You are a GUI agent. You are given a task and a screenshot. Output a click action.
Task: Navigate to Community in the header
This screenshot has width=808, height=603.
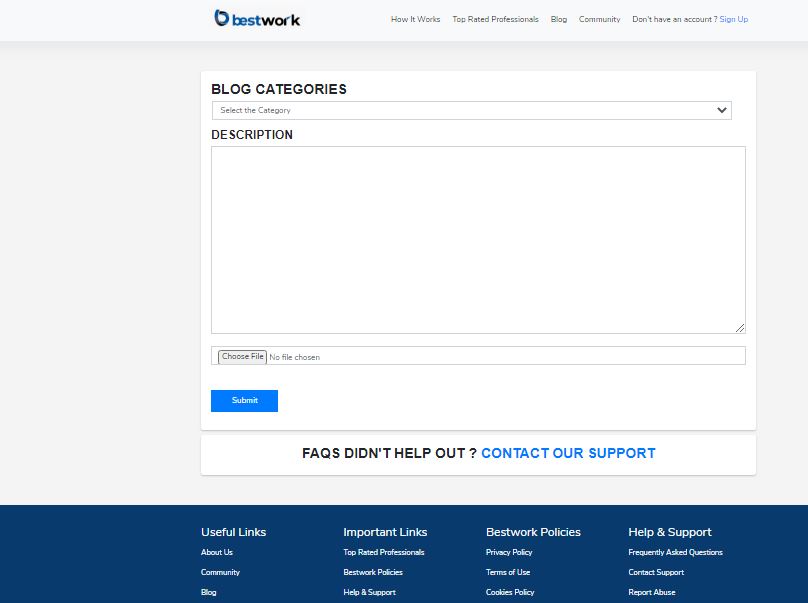[x=599, y=19]
